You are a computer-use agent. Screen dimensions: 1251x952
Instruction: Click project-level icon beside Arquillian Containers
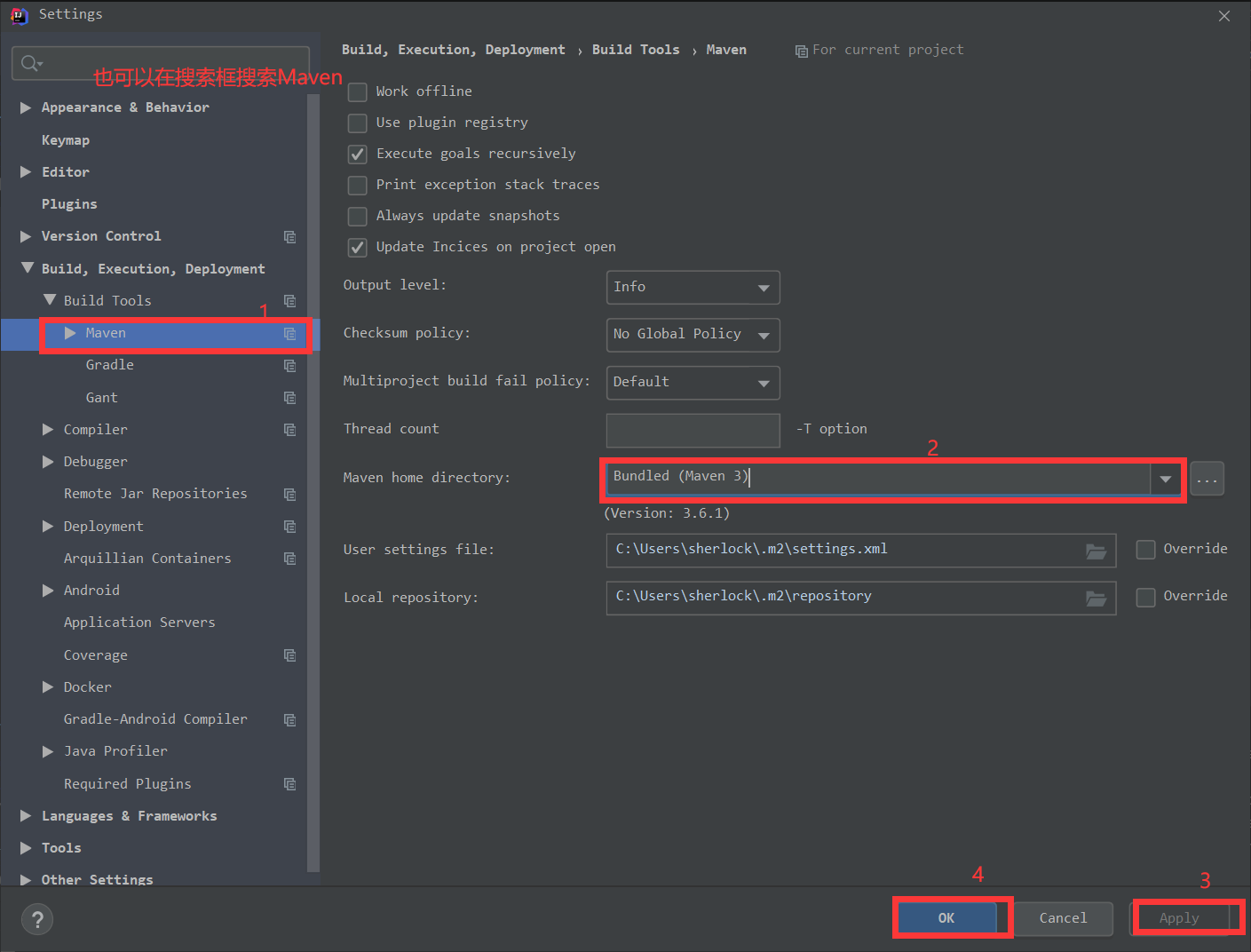click(289, 559)
